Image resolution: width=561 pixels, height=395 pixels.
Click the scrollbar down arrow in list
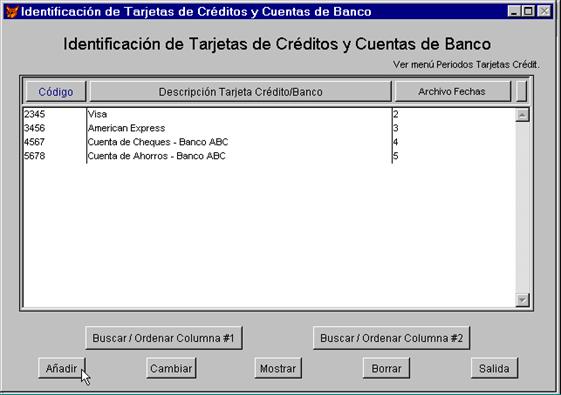(522, 300)
